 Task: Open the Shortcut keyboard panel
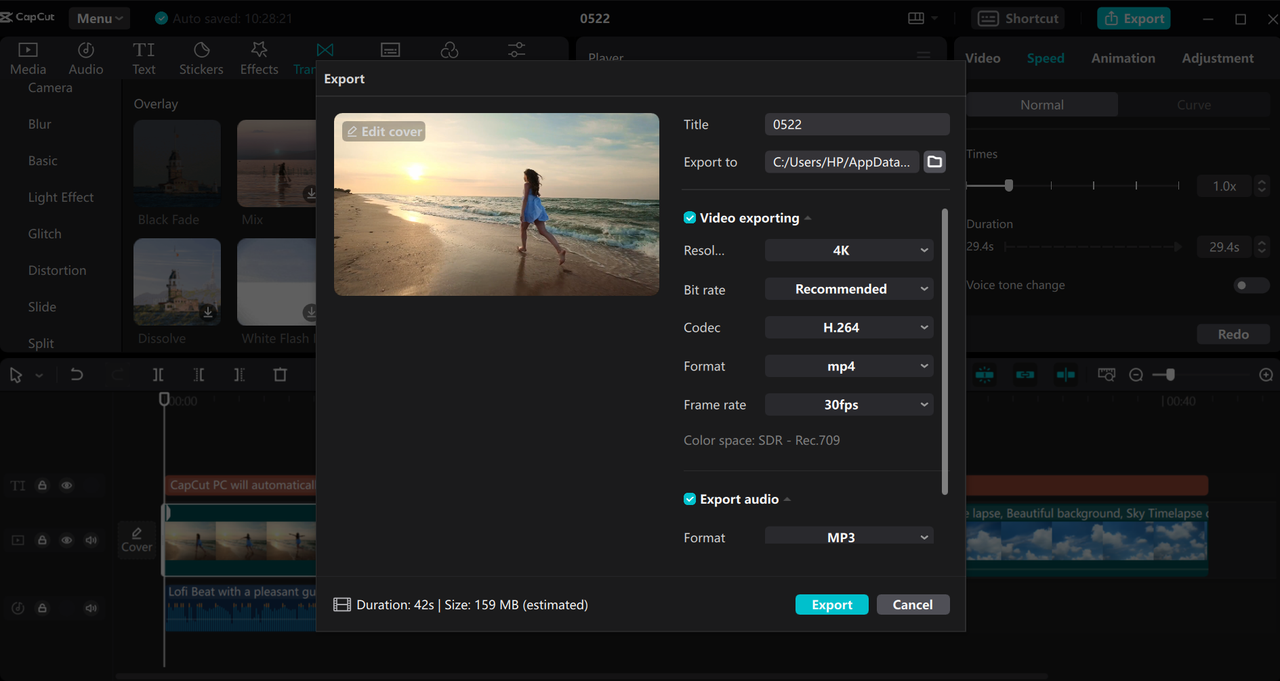coord(1018,19)
